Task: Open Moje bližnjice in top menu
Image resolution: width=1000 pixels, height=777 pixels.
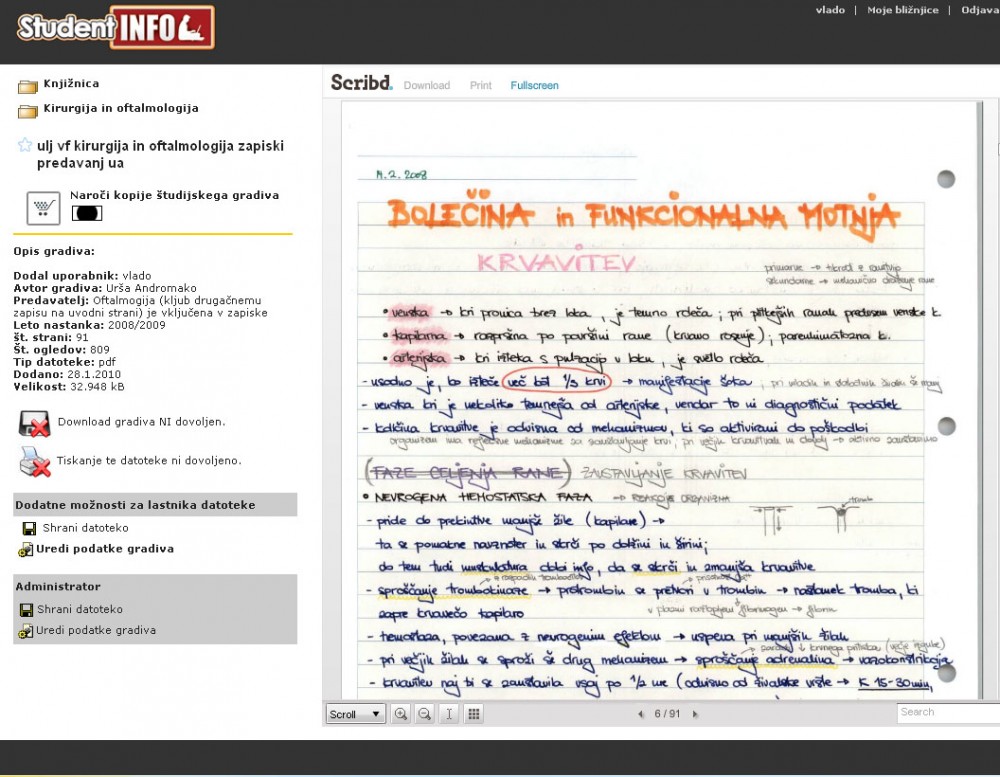Action: tap(902, 10)
